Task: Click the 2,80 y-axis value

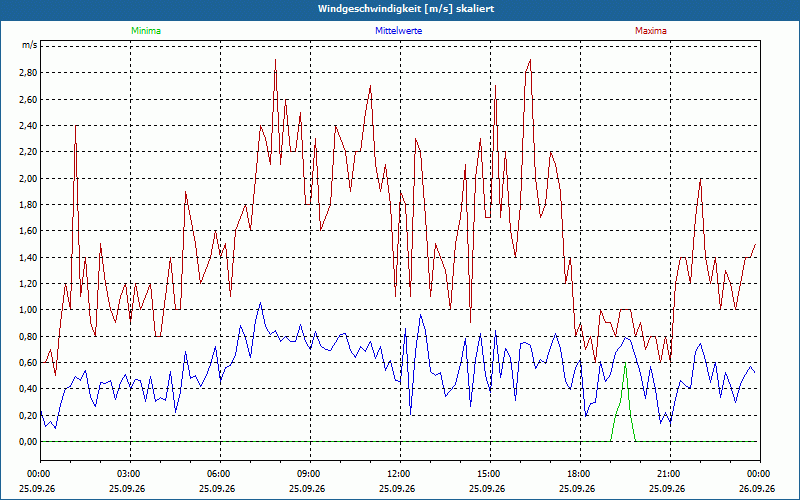Action: tap(29, 72)
